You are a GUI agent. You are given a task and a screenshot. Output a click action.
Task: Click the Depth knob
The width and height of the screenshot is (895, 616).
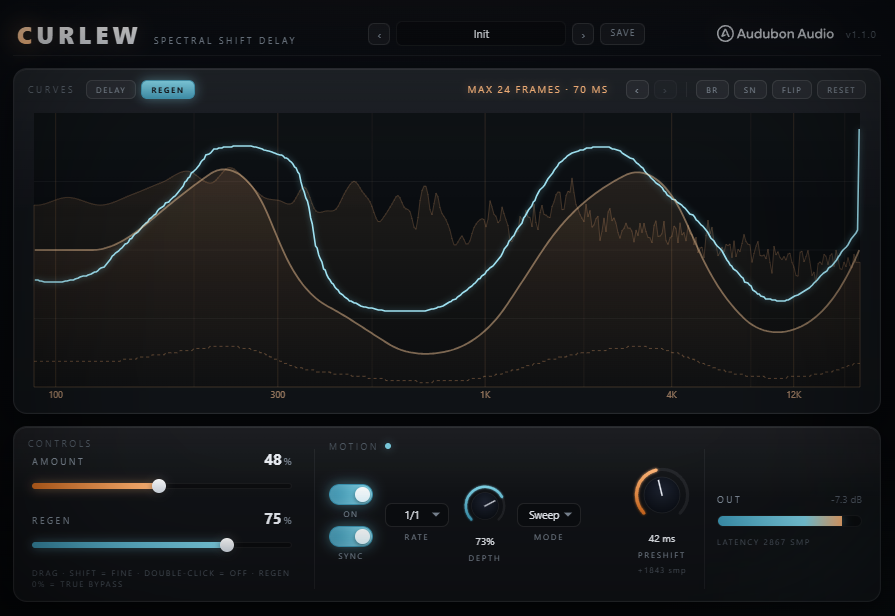tap(484, 505)
